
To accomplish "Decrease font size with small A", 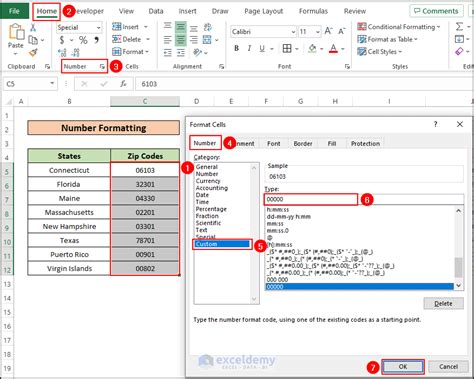I will (342, 31).
